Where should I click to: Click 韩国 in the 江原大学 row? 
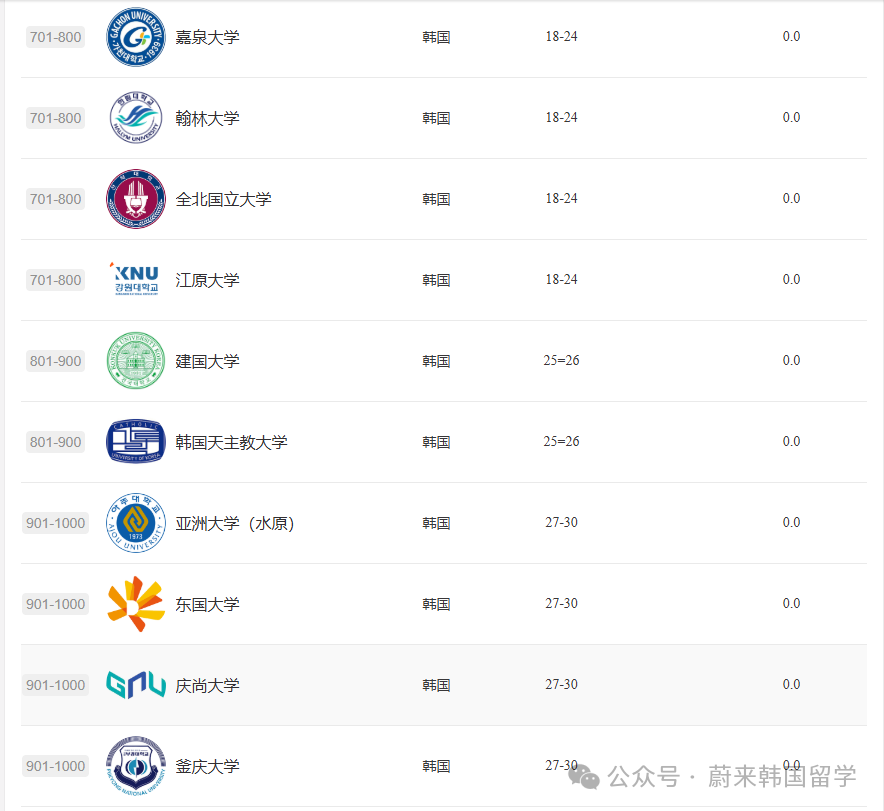[436, 280]
